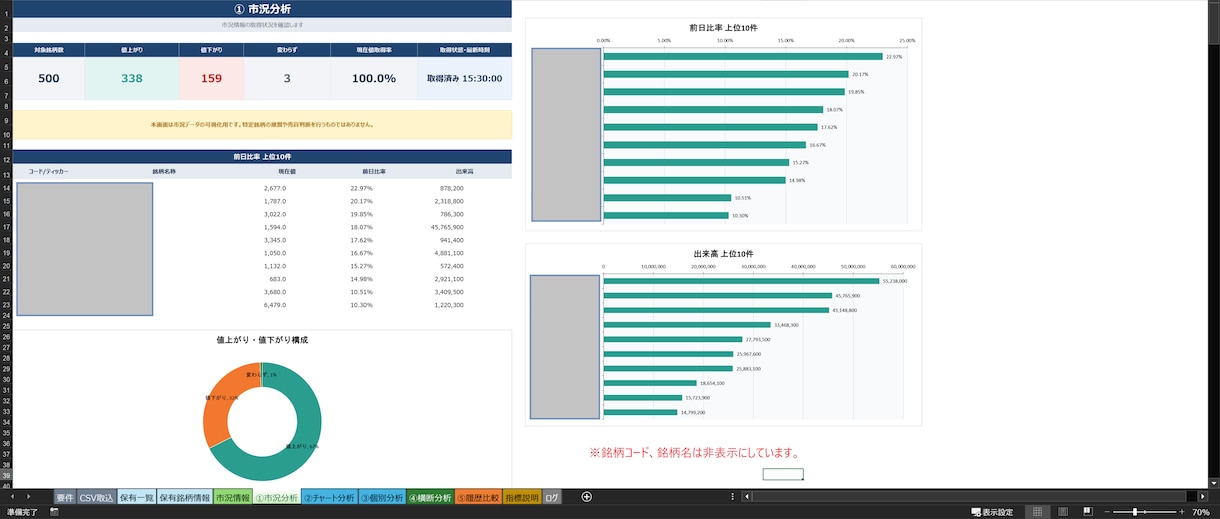This screenshot has height=519, width=1220.
Task: Click the 70% zoom level
Action: pyautogui.click(x=1201, y=512)
